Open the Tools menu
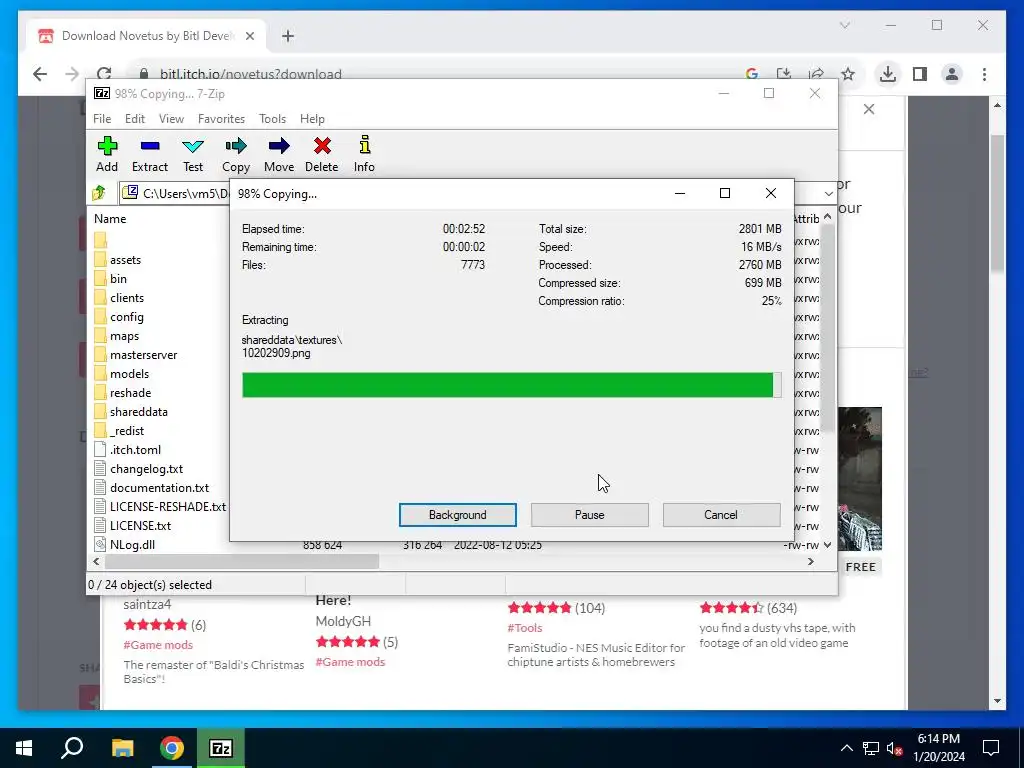1024x768 pixels. [272, 119]
